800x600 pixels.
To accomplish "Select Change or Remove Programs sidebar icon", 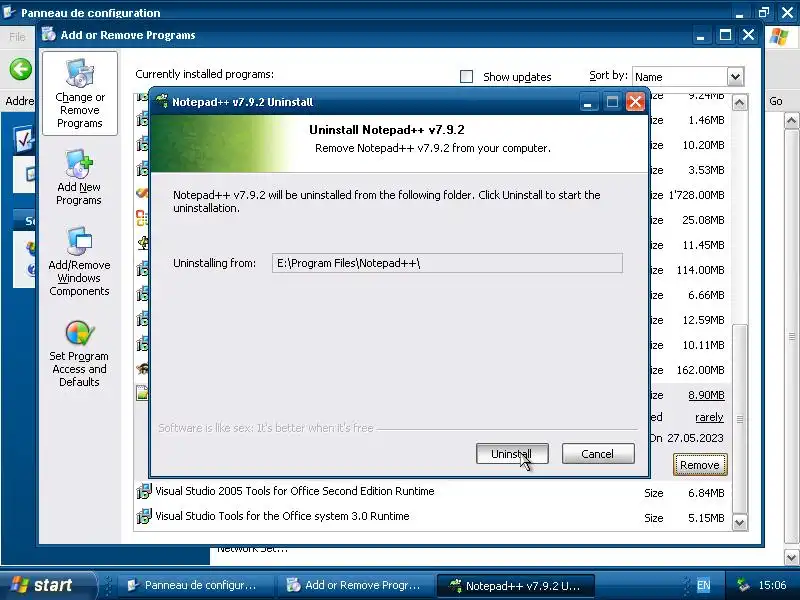I will (x=80, y=93).
